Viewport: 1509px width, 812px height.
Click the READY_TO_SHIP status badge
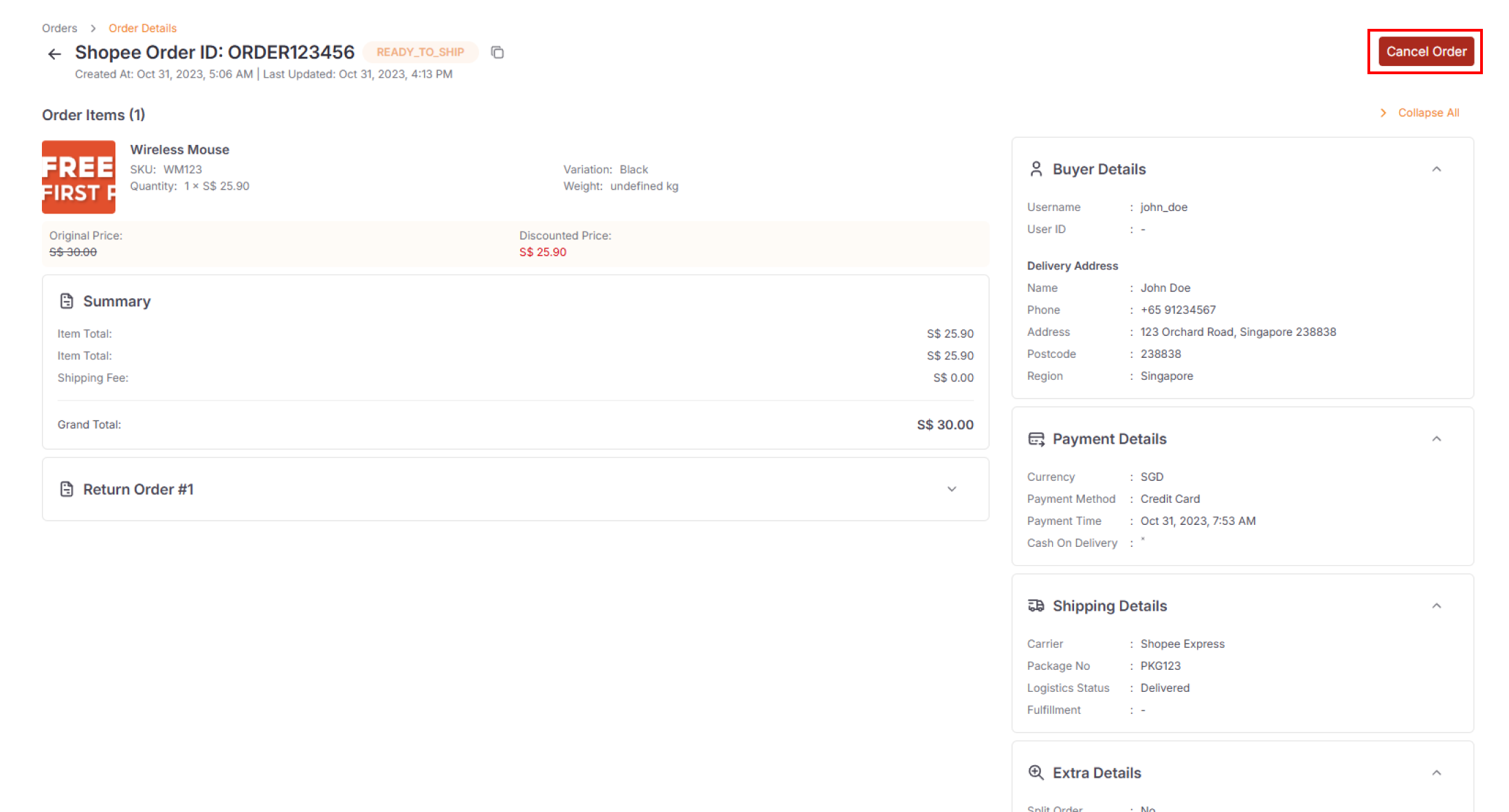point(421,52)
